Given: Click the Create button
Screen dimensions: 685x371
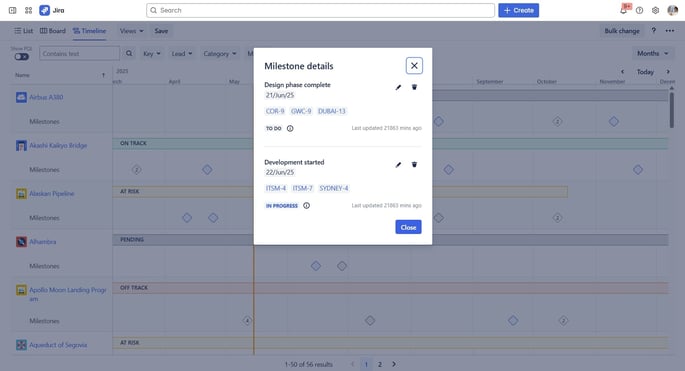Looking at the screenshot, I should click(519, 10).
